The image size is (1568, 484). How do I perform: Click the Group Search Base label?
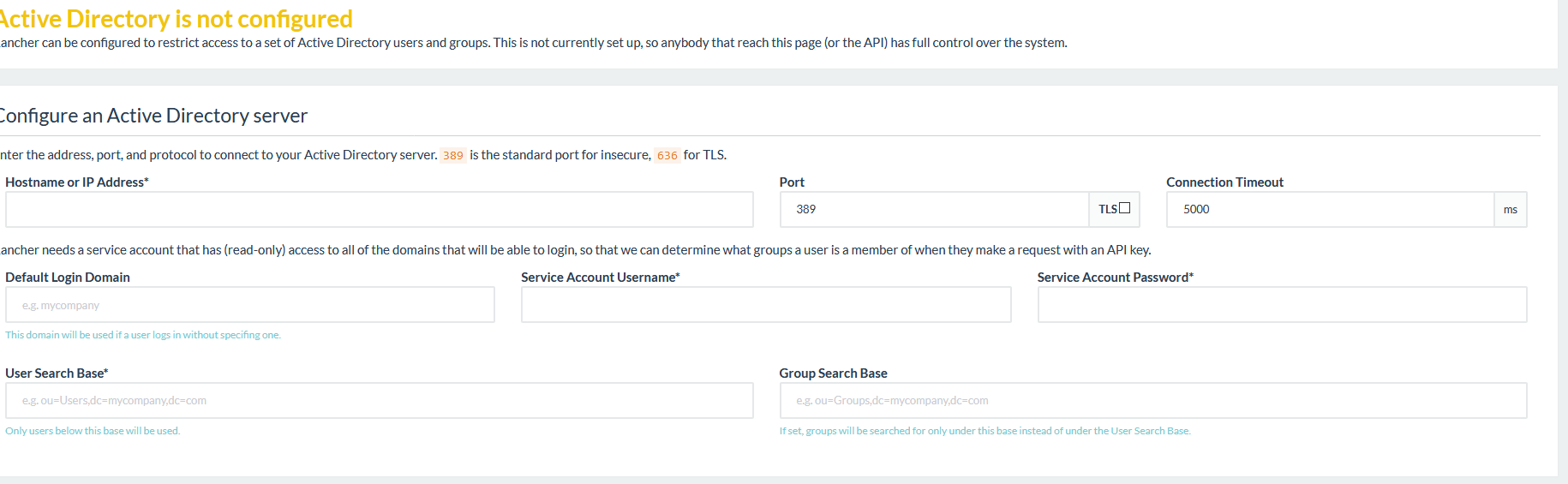pyautogui.click(x=833, y=373)
